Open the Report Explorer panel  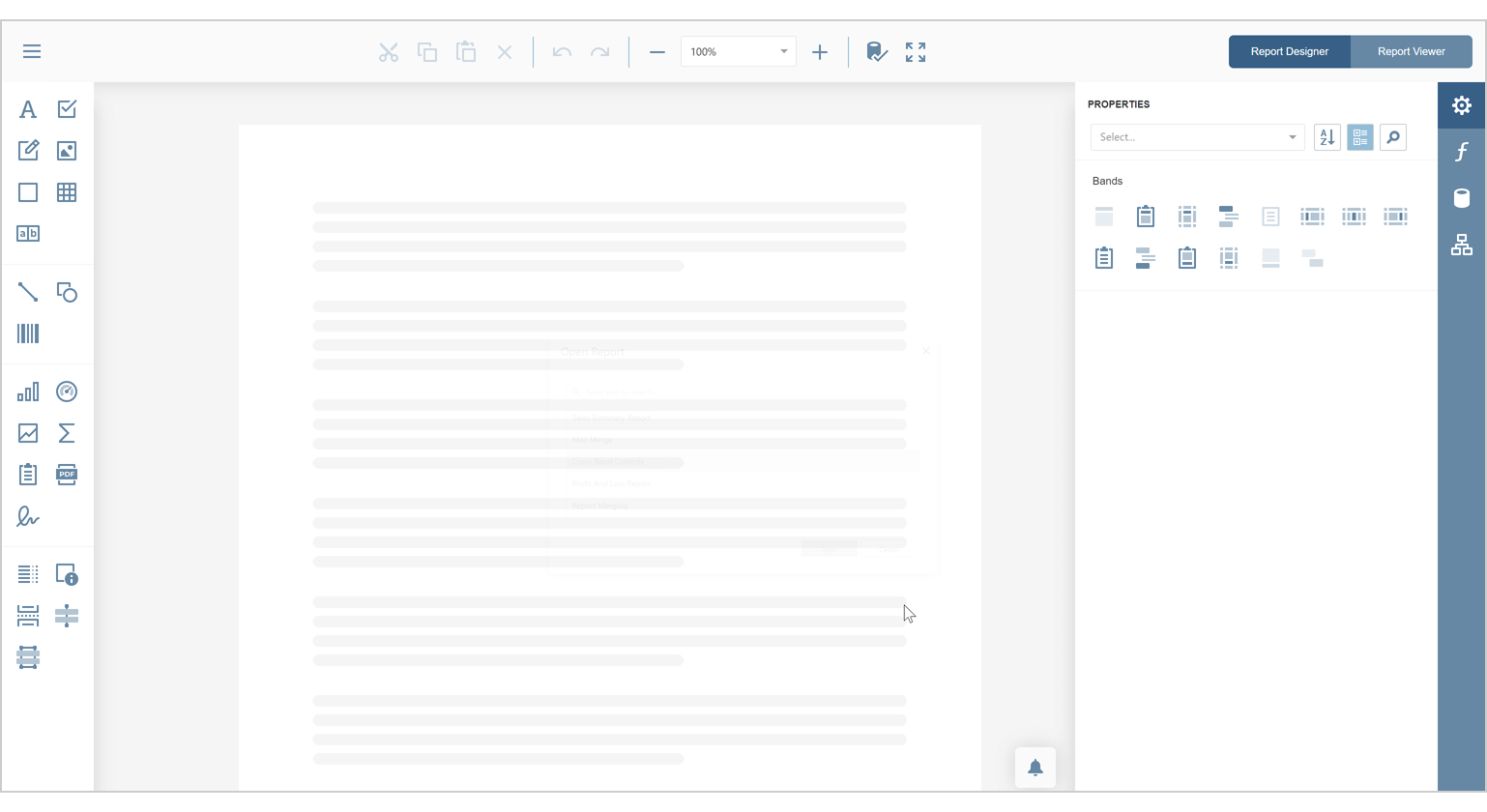(x=1461, y=244)
